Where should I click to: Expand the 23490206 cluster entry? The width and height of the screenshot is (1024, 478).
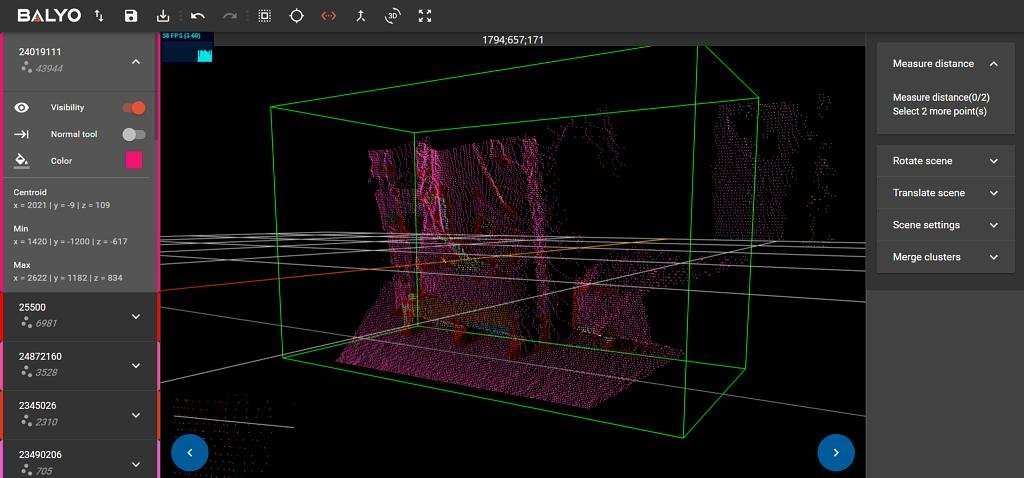pyautogui.click(x=136, y=464)
